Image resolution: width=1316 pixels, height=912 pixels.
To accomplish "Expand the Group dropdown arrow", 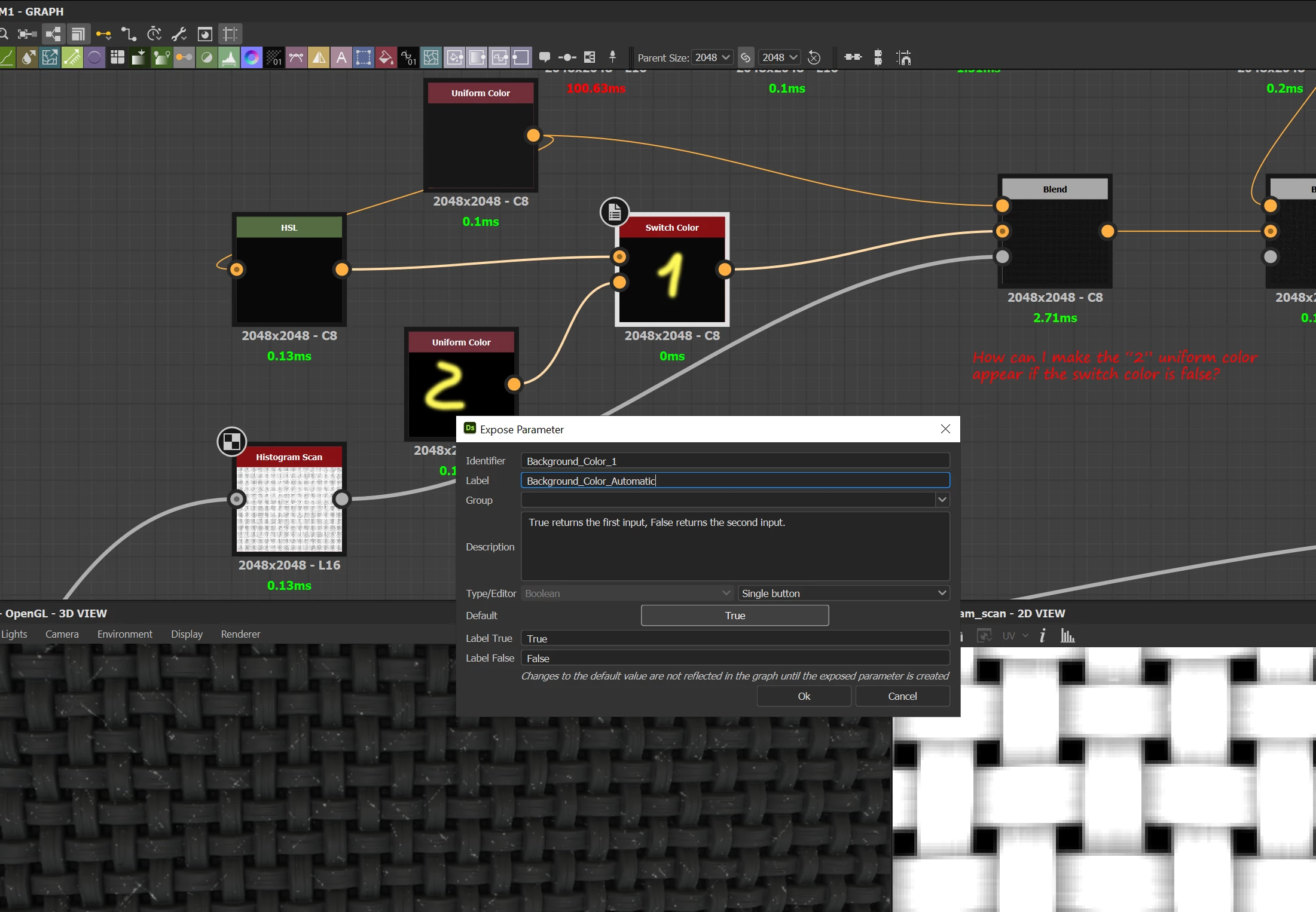I will click(x=942, y=500).
